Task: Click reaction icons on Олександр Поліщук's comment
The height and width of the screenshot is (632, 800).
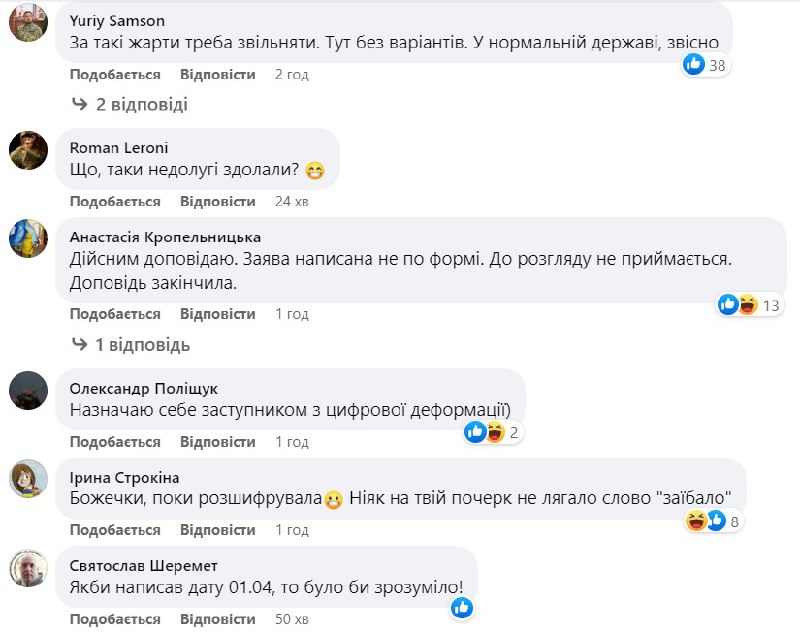Action: [x=485, y=432]
